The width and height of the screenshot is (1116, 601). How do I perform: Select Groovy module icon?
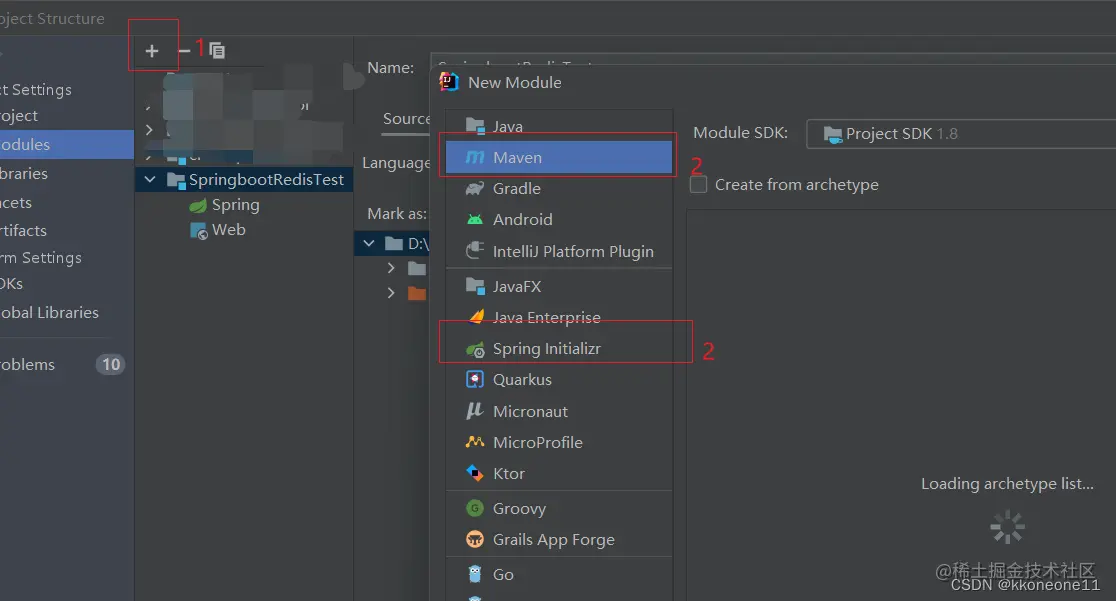click(475, 508)
